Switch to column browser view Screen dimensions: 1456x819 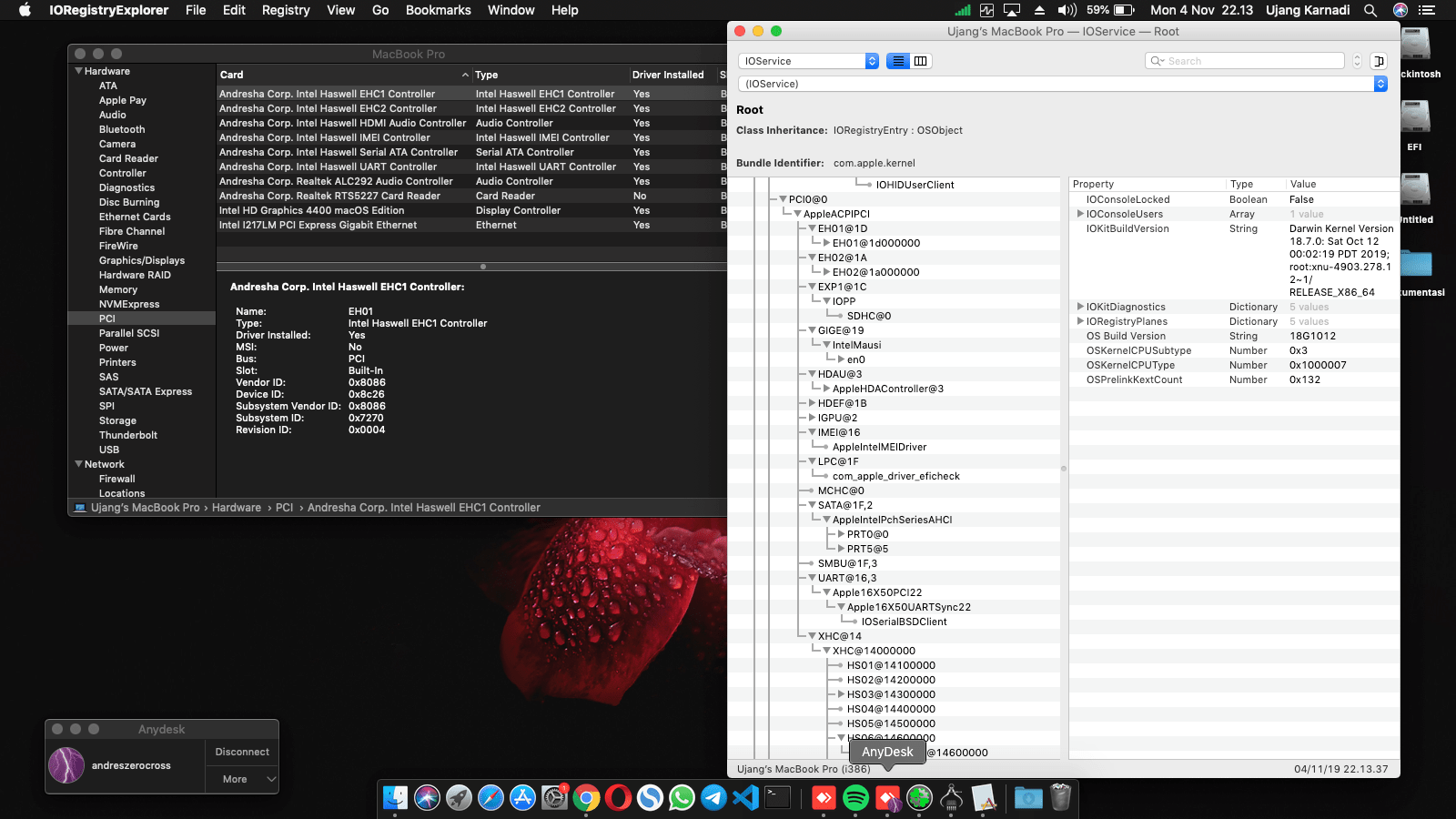pos(921,61)
